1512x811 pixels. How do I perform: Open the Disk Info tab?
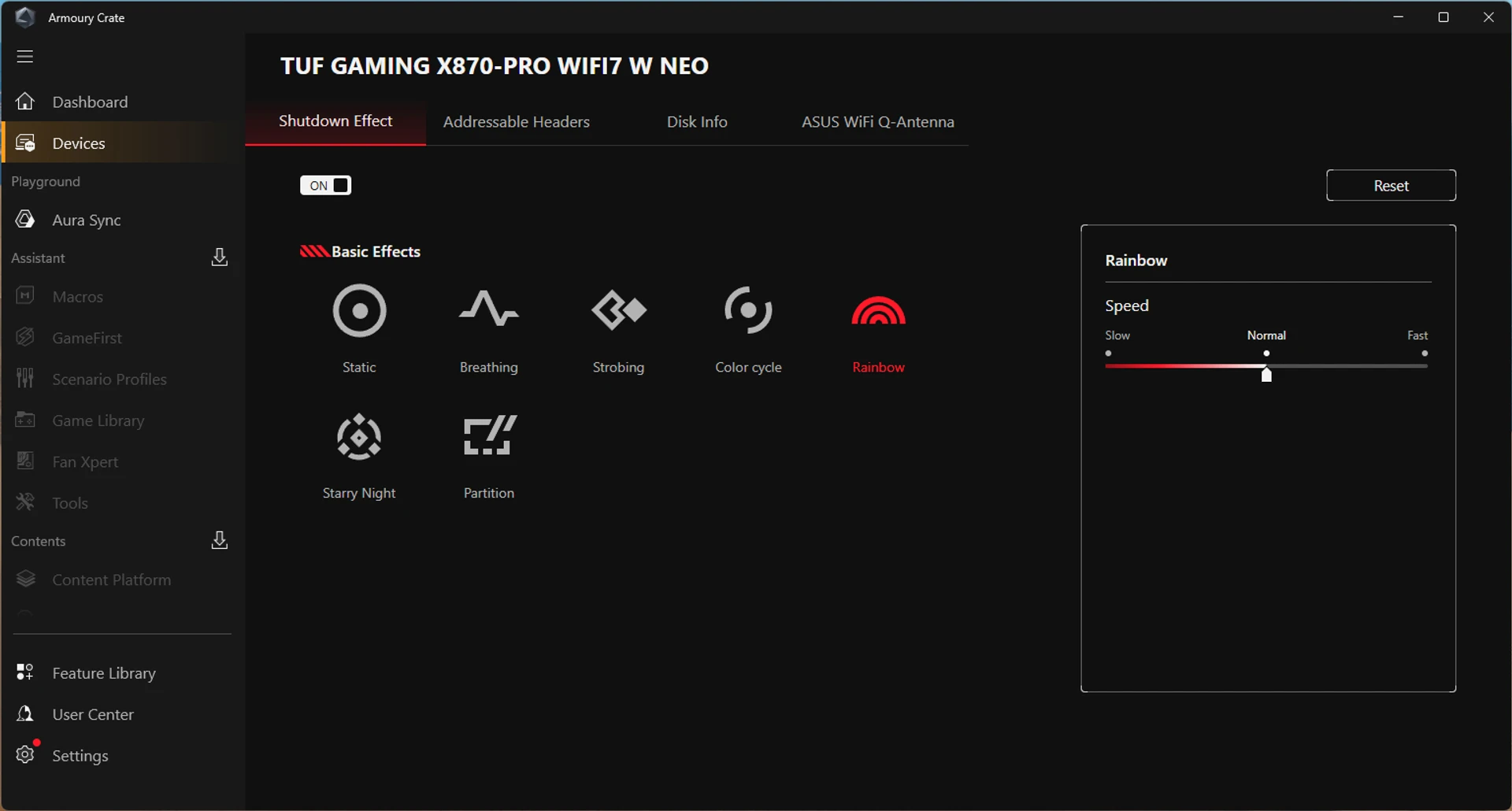(x=697, y=122)
